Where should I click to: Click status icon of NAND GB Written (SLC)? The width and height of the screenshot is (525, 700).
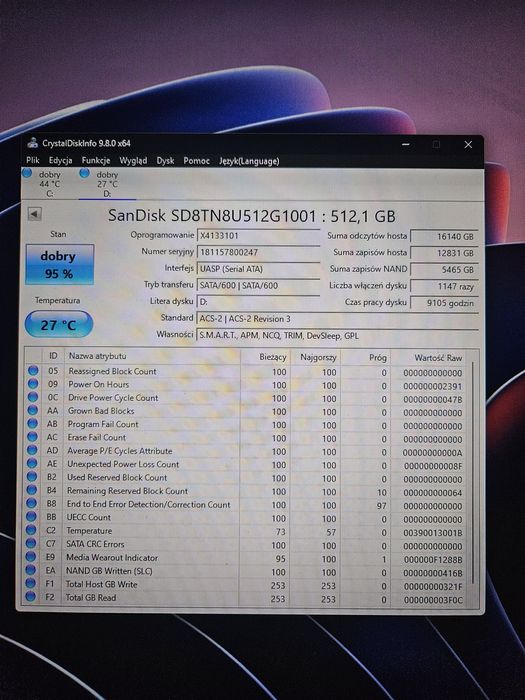(30, 570)
